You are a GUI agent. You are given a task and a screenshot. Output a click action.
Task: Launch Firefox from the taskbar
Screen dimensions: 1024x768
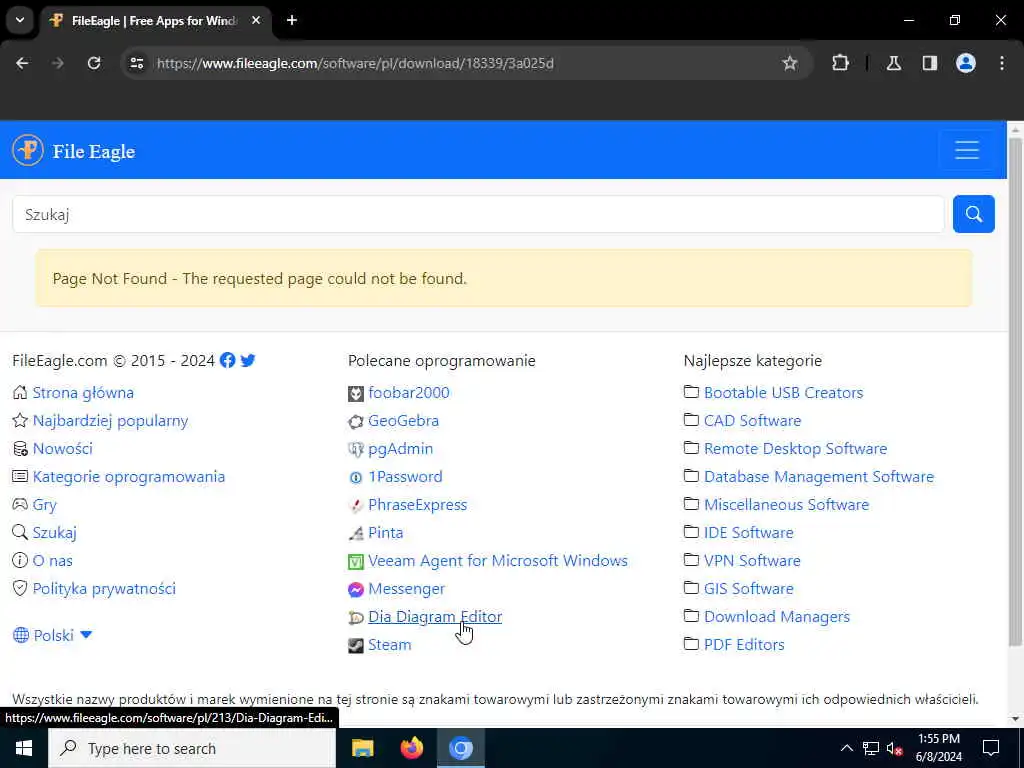tap(411, 748)
